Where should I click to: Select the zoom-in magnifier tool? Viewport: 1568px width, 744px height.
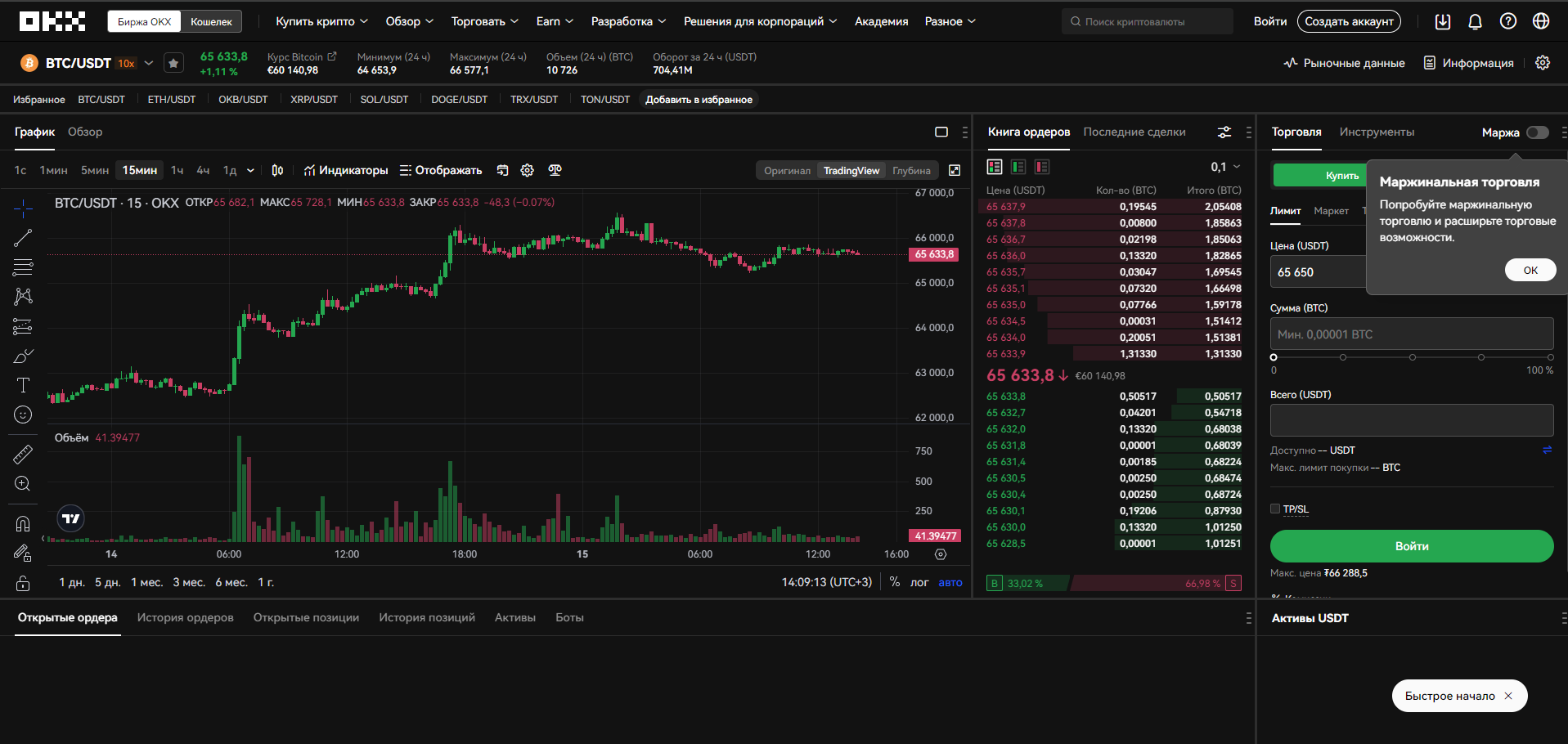[23, 483]
